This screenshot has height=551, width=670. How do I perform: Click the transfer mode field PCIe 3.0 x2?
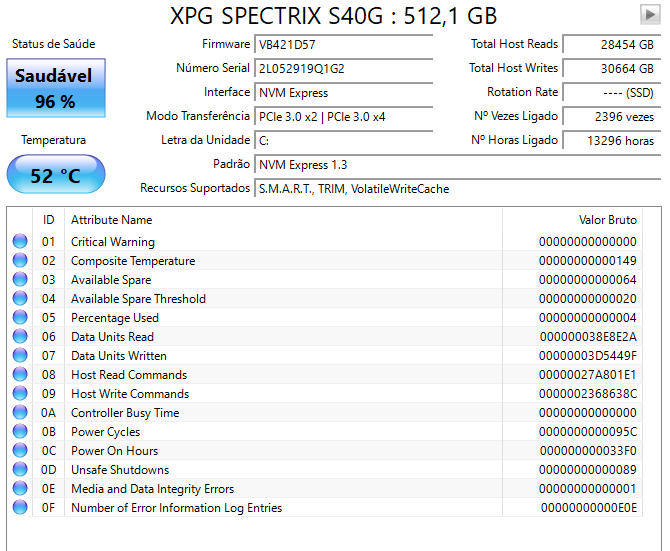pyautogui.click(x=344, y=117)
